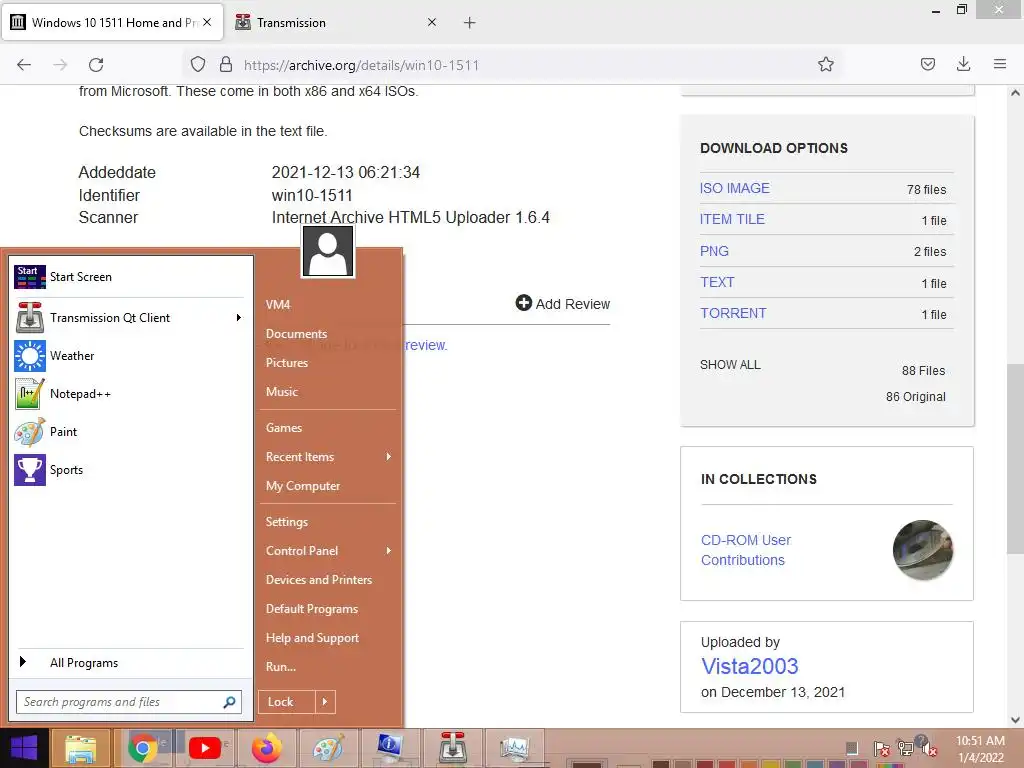Reload the archive.org page
1024x768 pixels.
pos(96,64)
